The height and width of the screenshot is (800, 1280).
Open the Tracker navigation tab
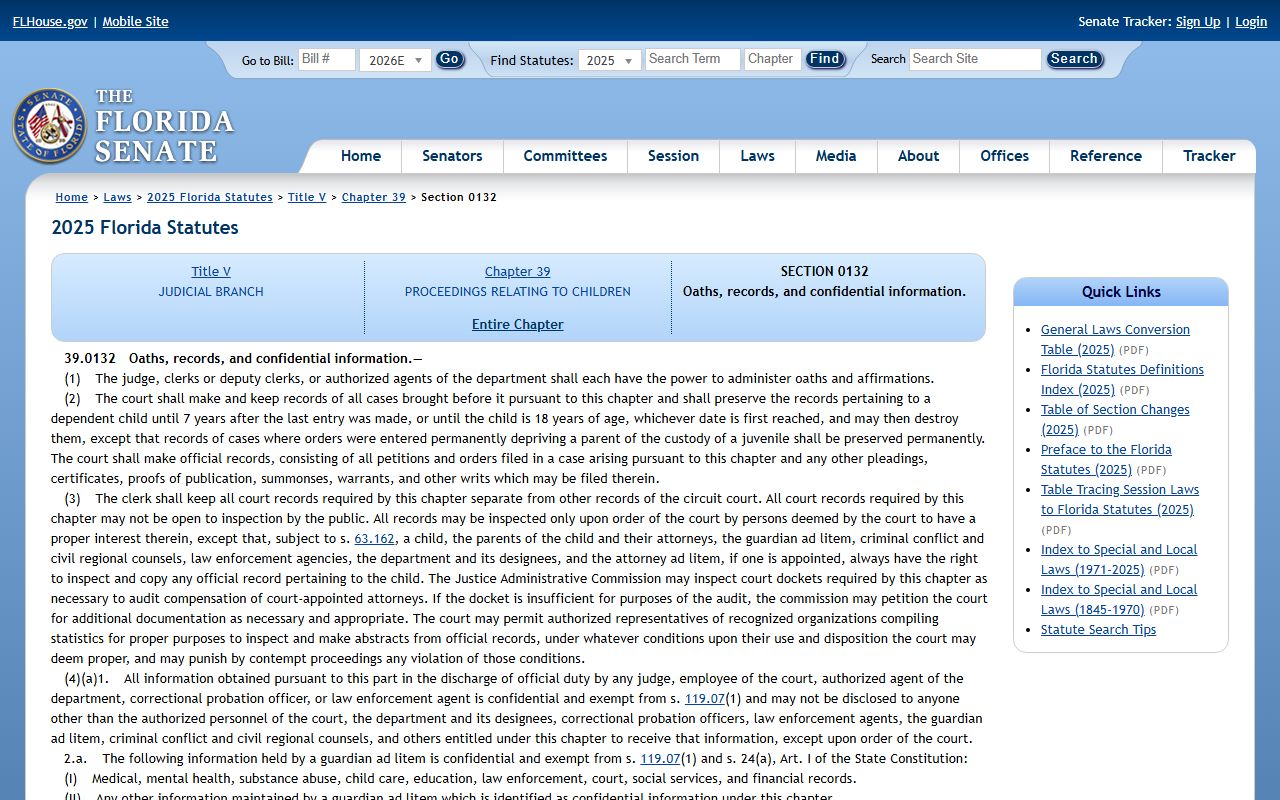click(1209, 156)
